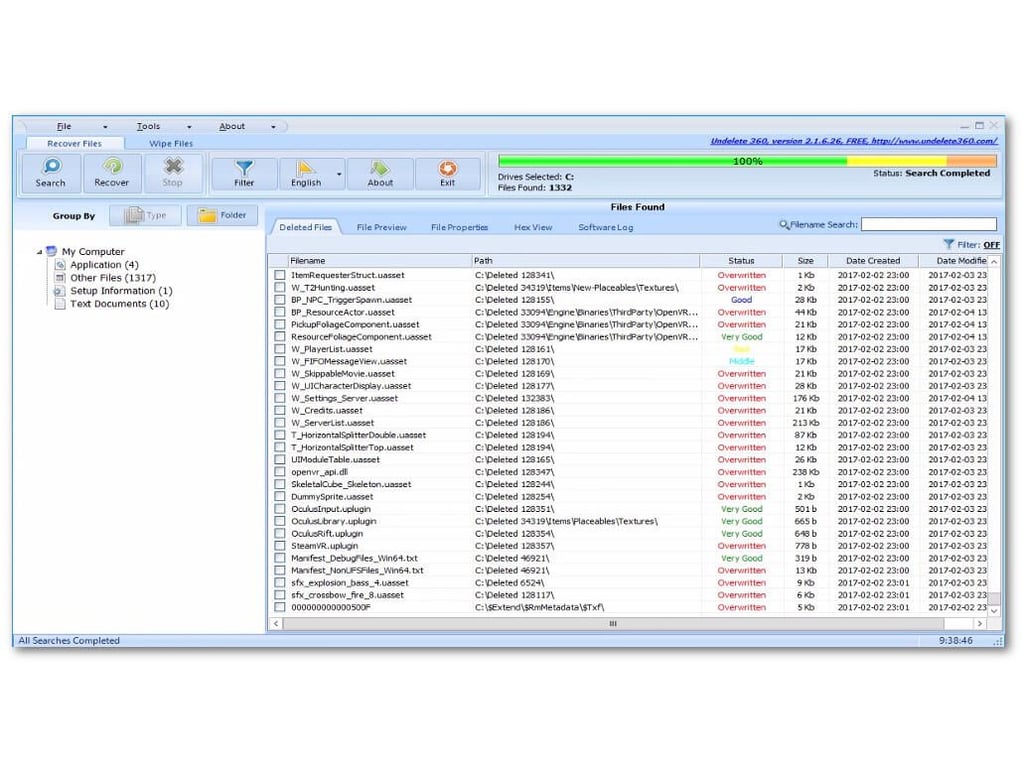
Task: Check the box for W_T2Hunting.uasset
Action: click(280, 287)
